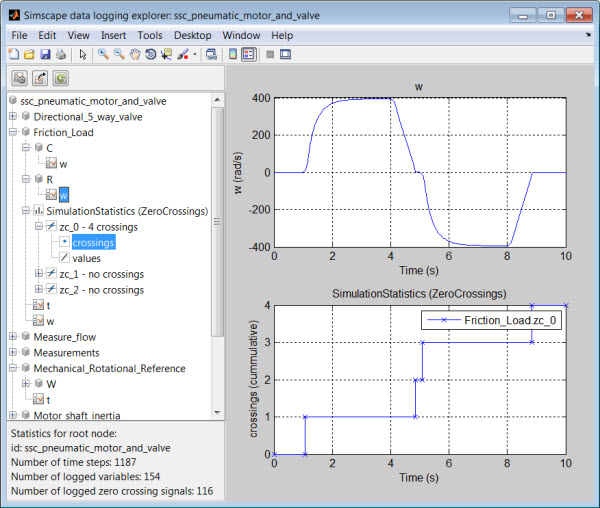Click the tree panel vertical scrollbar thumb
This screenshot has width=600, height=508.
click(x=217, y=222)
